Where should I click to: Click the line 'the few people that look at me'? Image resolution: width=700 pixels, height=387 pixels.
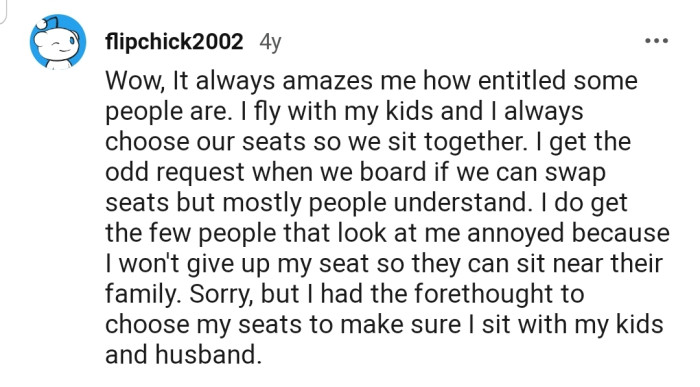388,233
